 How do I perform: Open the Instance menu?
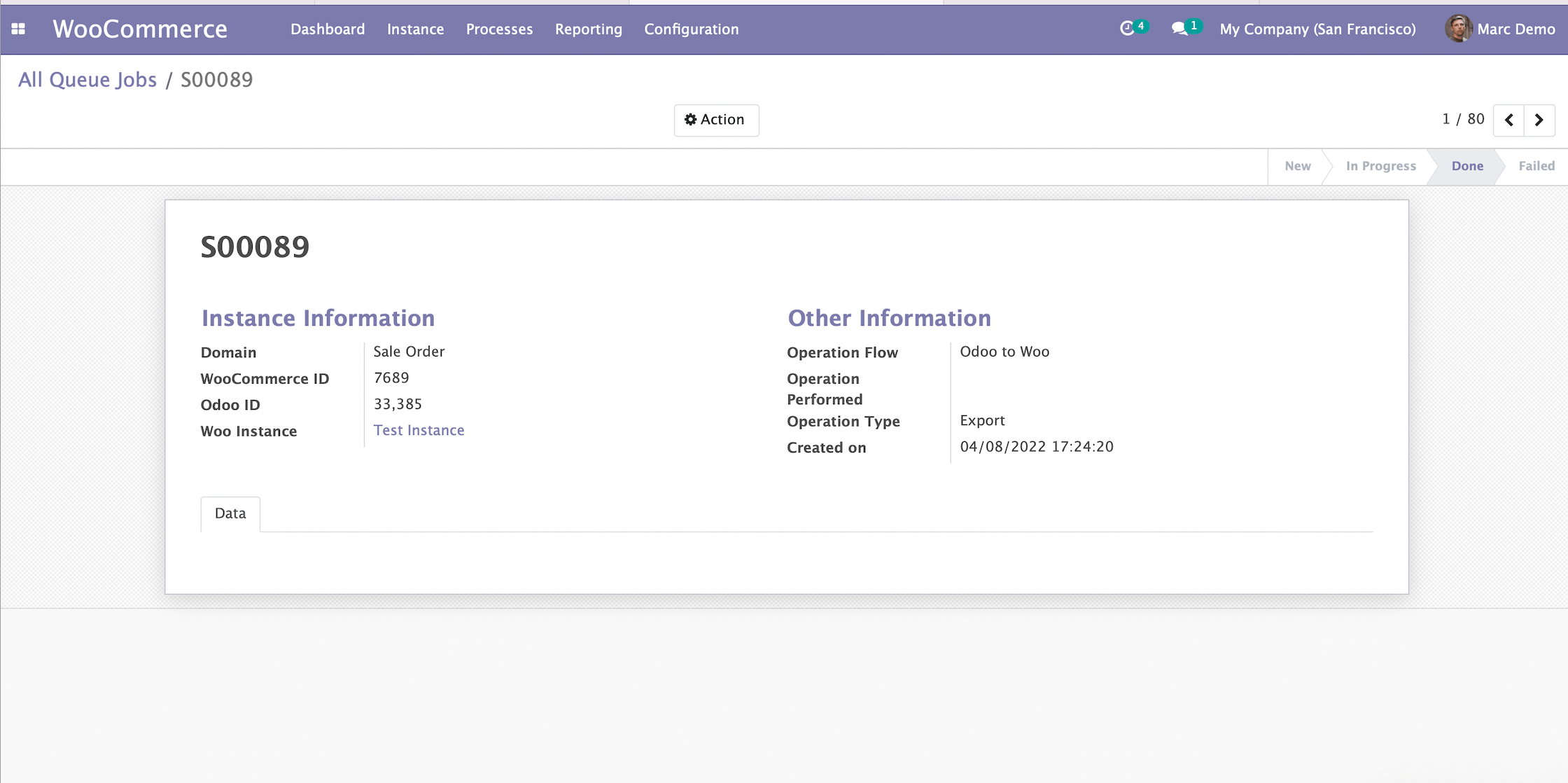click(415, 29)
